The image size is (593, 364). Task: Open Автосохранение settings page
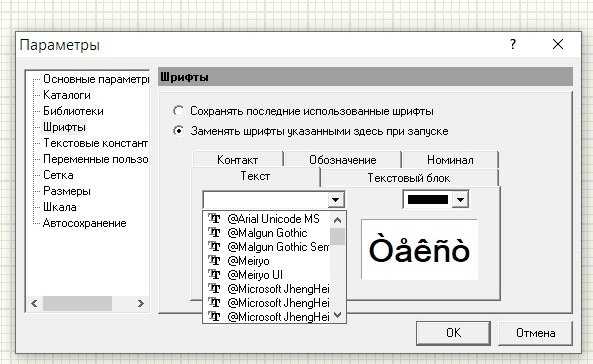(x=84, y=223)
